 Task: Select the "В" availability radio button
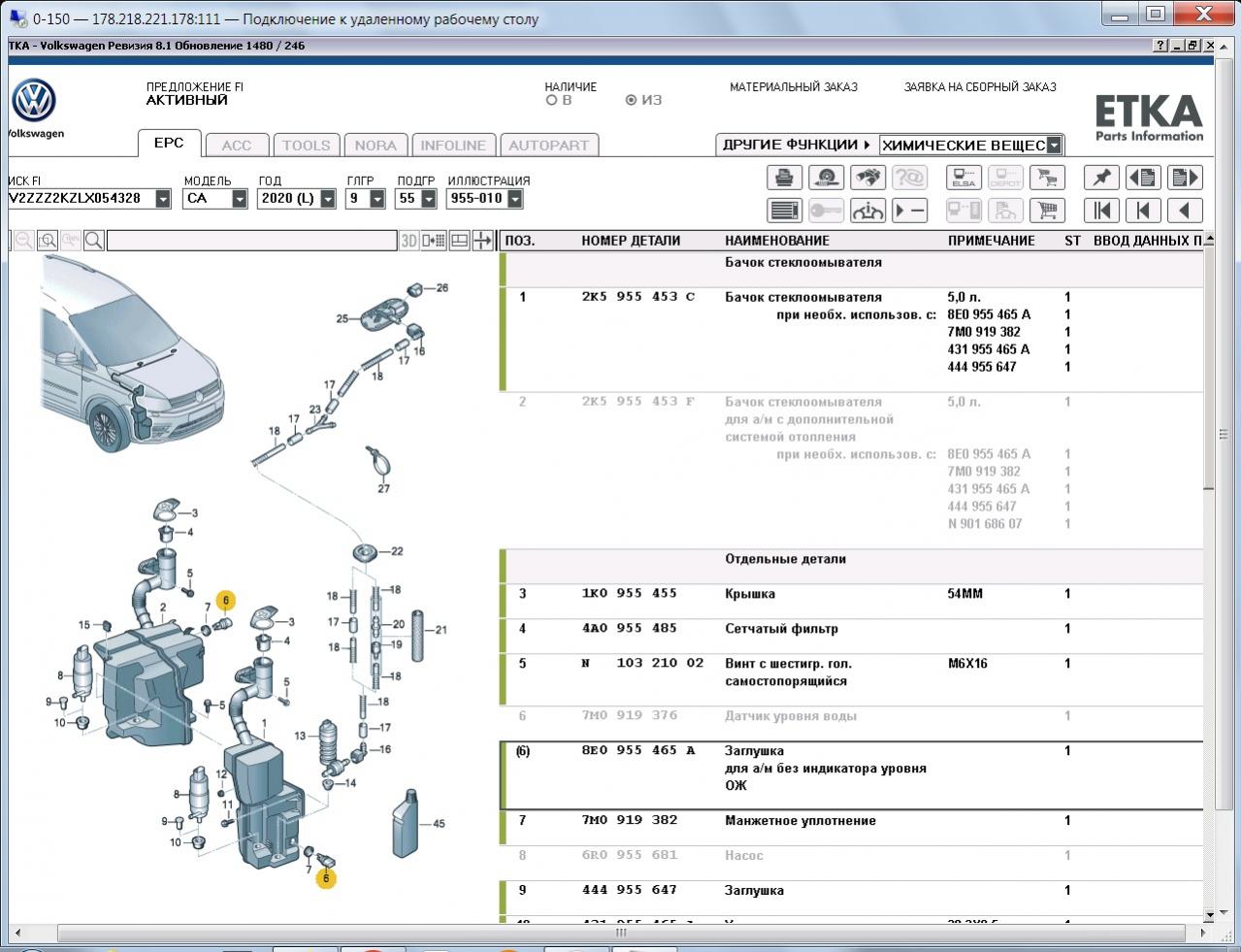click(x=551, y=100)
